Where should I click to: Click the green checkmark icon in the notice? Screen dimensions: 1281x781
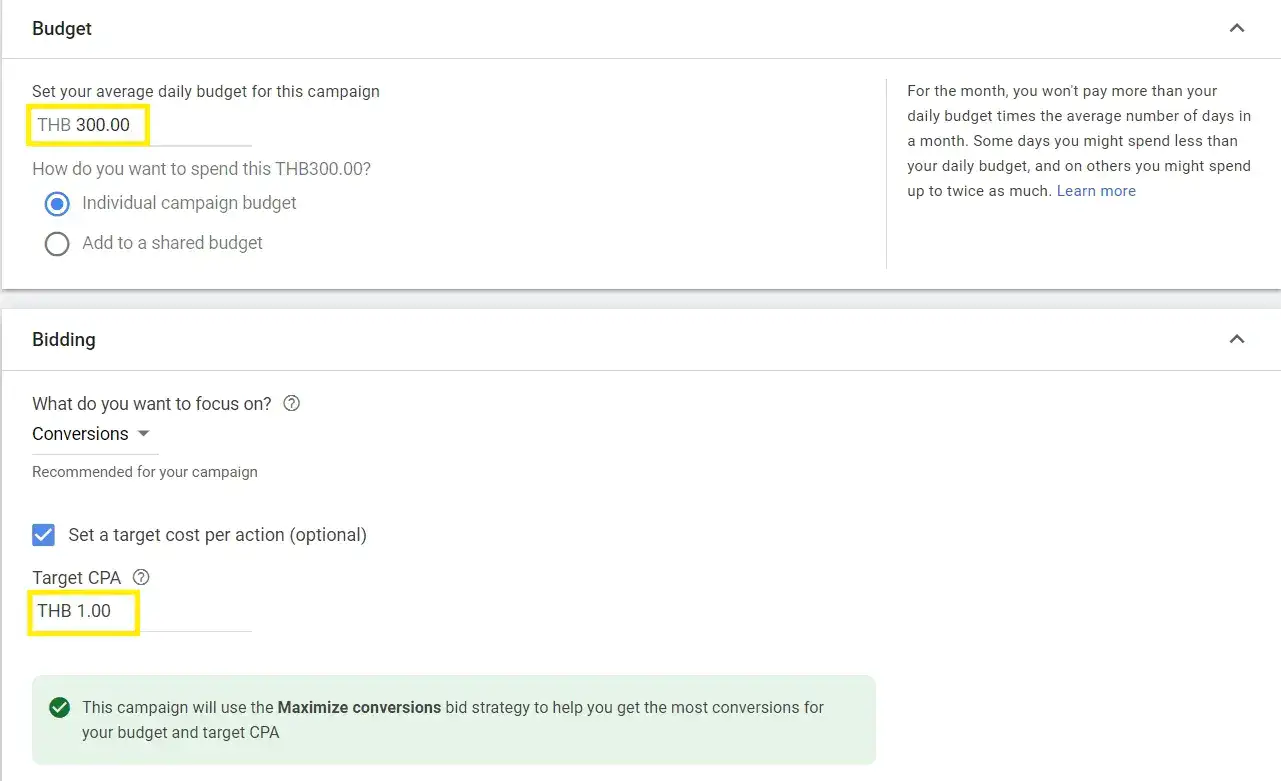60,708
